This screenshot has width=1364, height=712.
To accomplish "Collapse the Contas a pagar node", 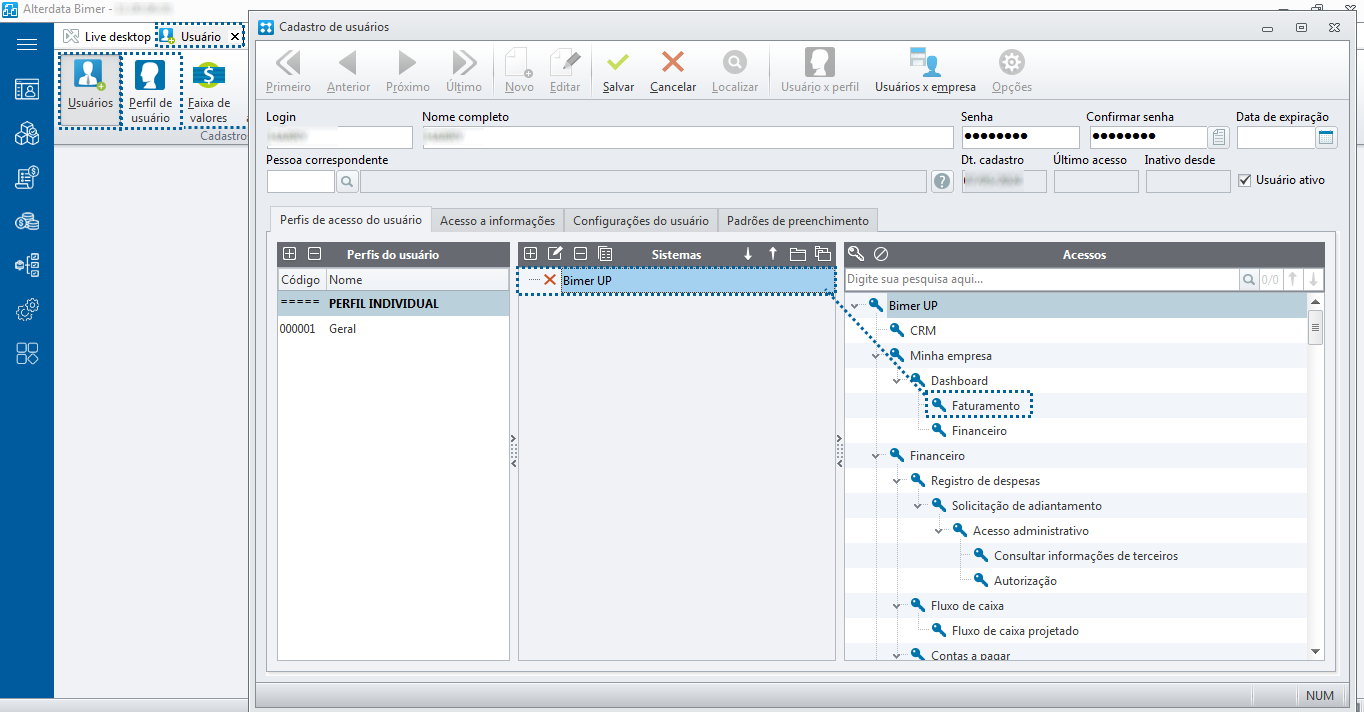I will [x=897, y=656].
